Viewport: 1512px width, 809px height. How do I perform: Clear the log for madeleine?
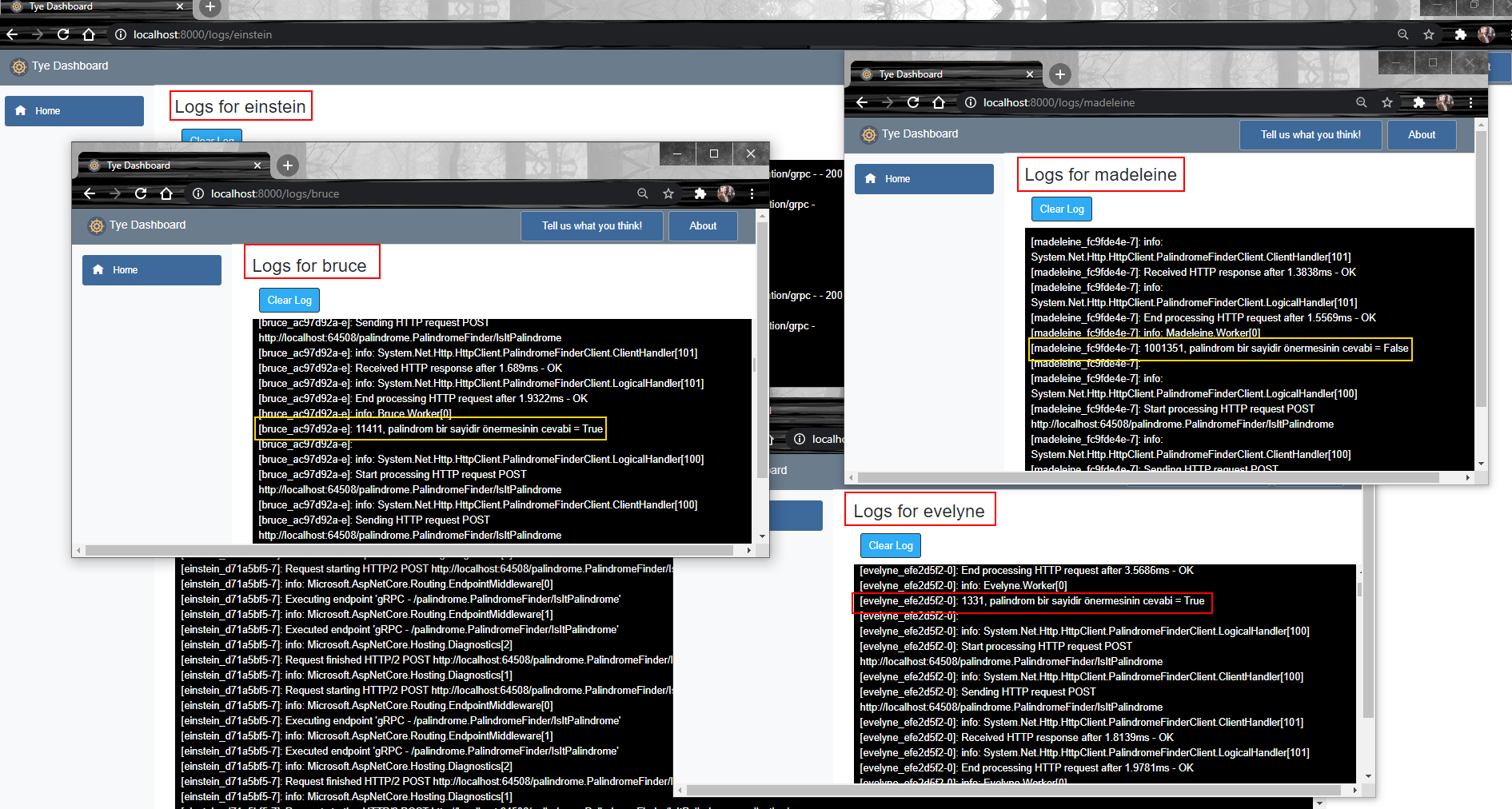click(1062, 209)
